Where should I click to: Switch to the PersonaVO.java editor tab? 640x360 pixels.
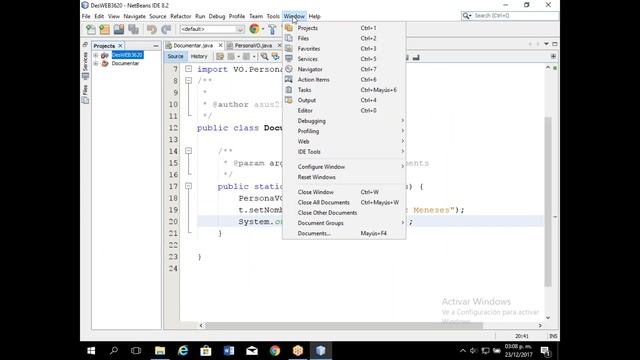253,46
